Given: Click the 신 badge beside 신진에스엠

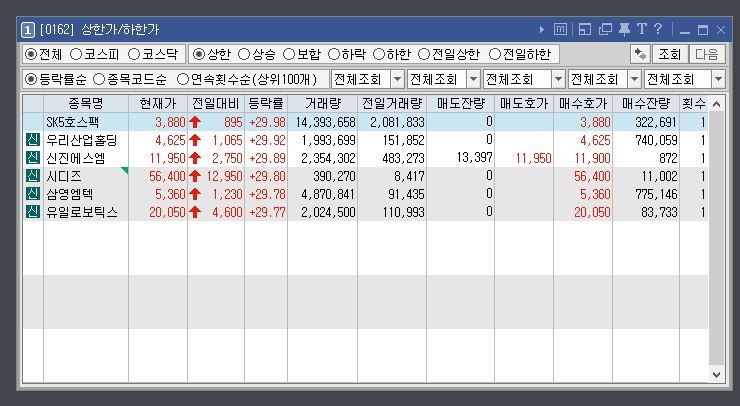Looking at the screenshot, I should pyautogui.click(x=33, y=158).
